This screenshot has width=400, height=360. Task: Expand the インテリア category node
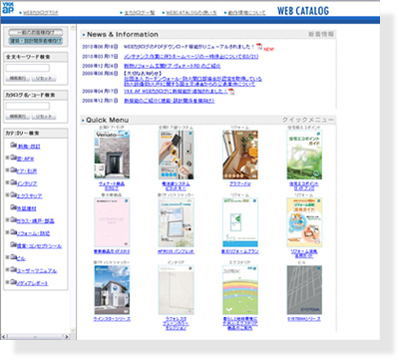7,182
